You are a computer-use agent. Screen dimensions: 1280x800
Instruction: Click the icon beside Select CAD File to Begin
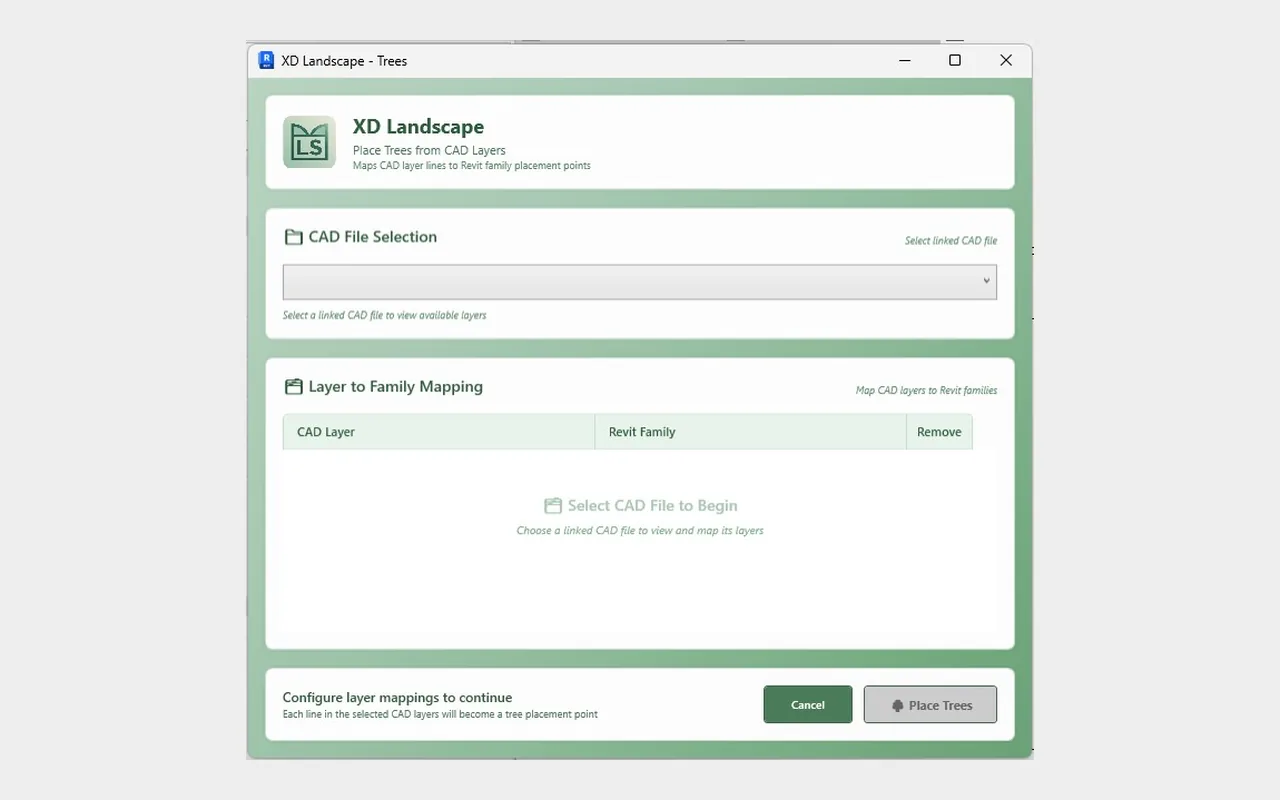(x=553, y=506)
